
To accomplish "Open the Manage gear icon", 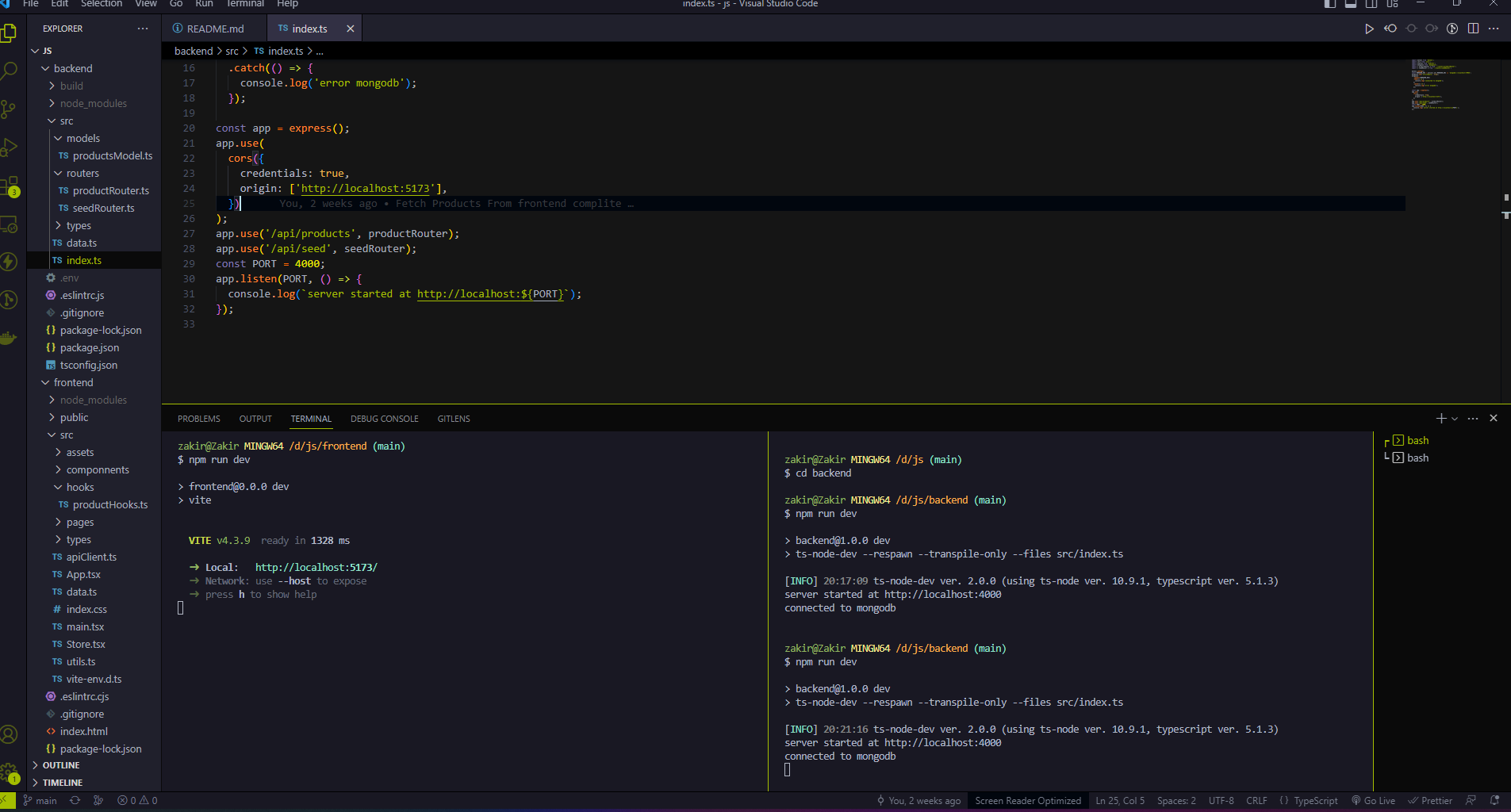I will (10, 772).
